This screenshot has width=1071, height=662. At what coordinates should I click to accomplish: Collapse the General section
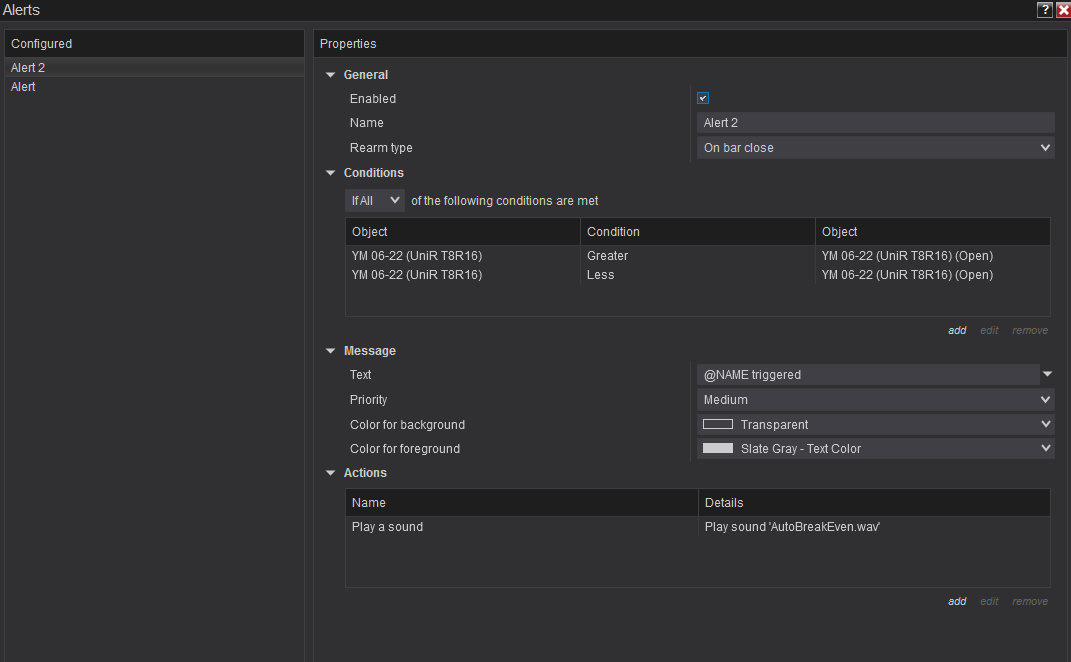point(331,75)
